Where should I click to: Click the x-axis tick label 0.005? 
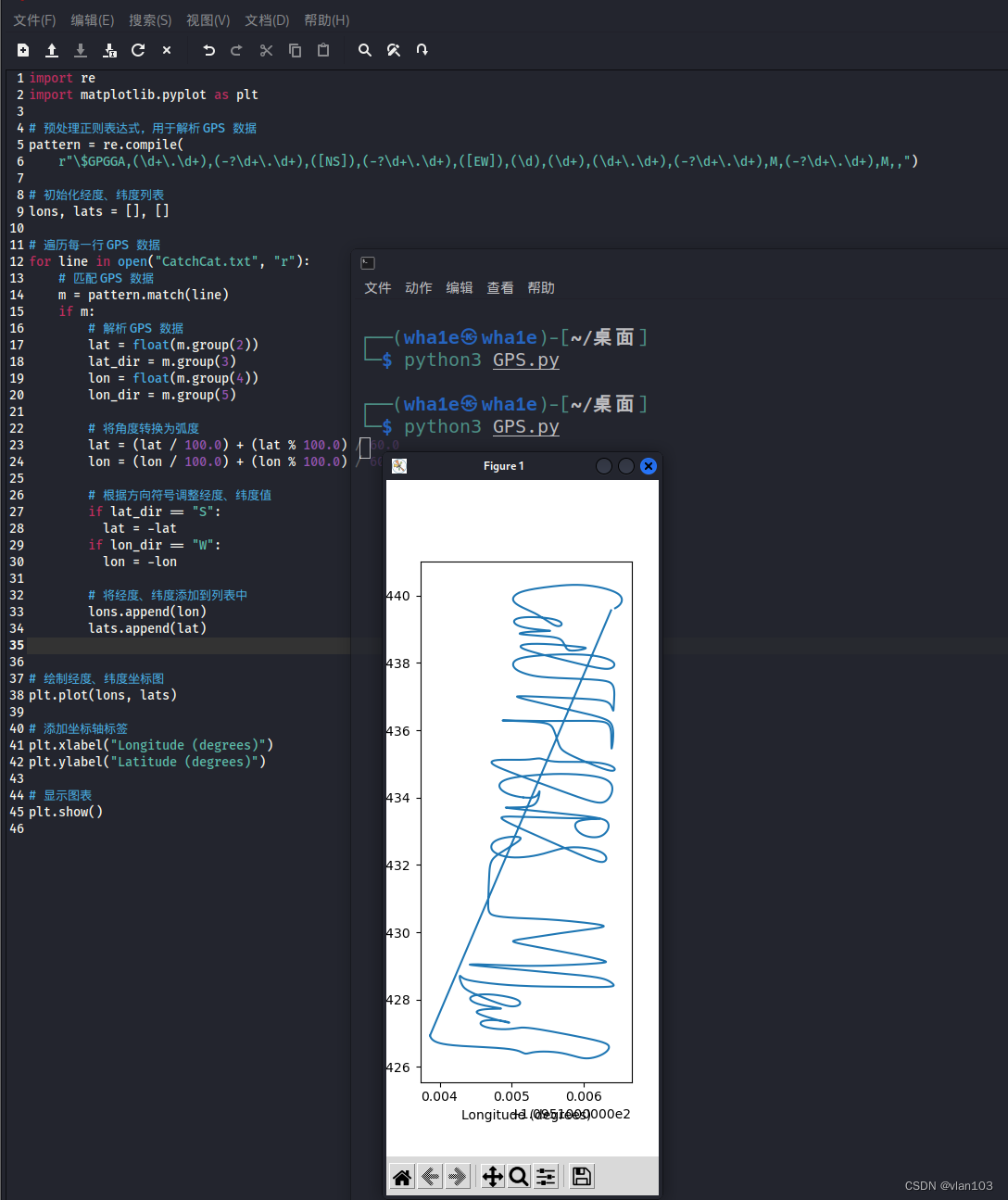(x=511, y=1096)
